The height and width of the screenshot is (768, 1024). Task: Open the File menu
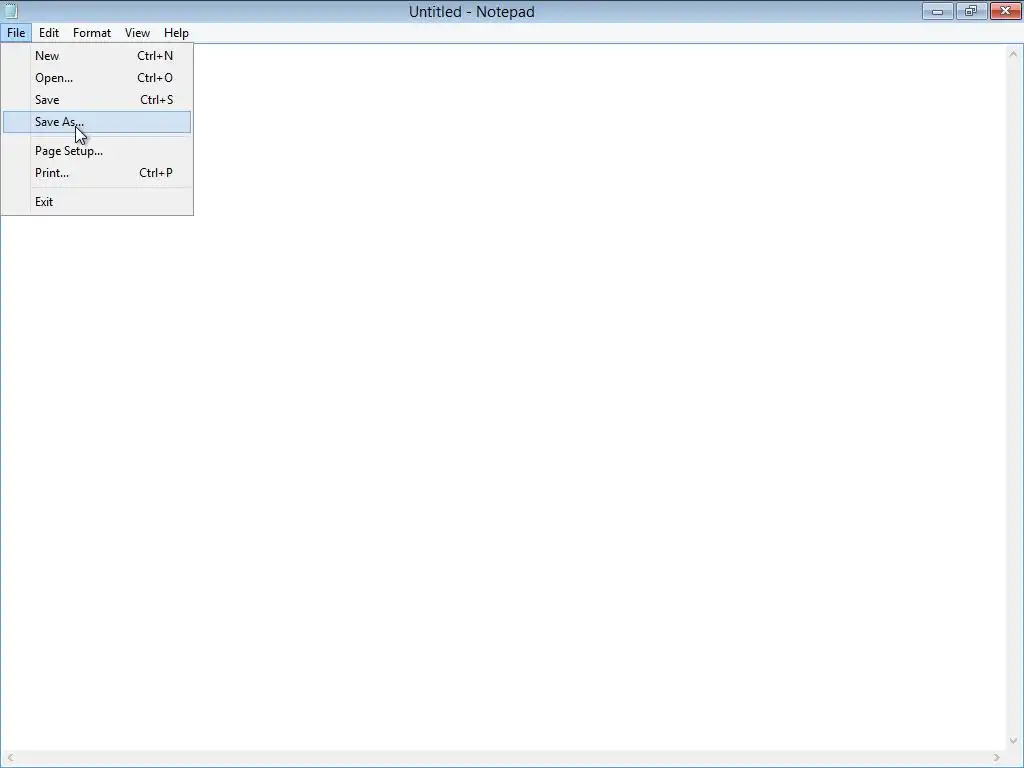point(16,33)
